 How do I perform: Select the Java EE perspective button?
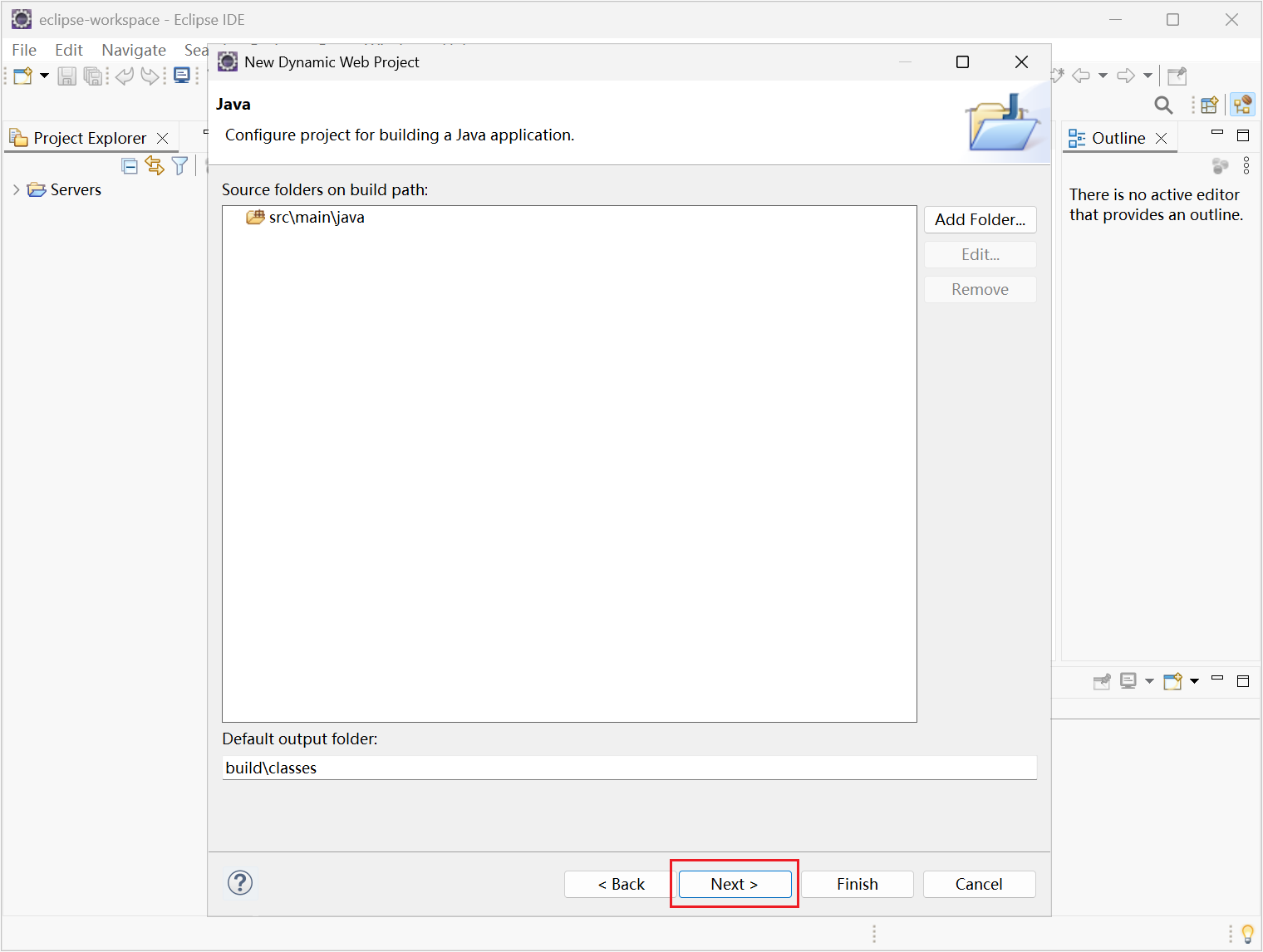tap(1243, 105)
